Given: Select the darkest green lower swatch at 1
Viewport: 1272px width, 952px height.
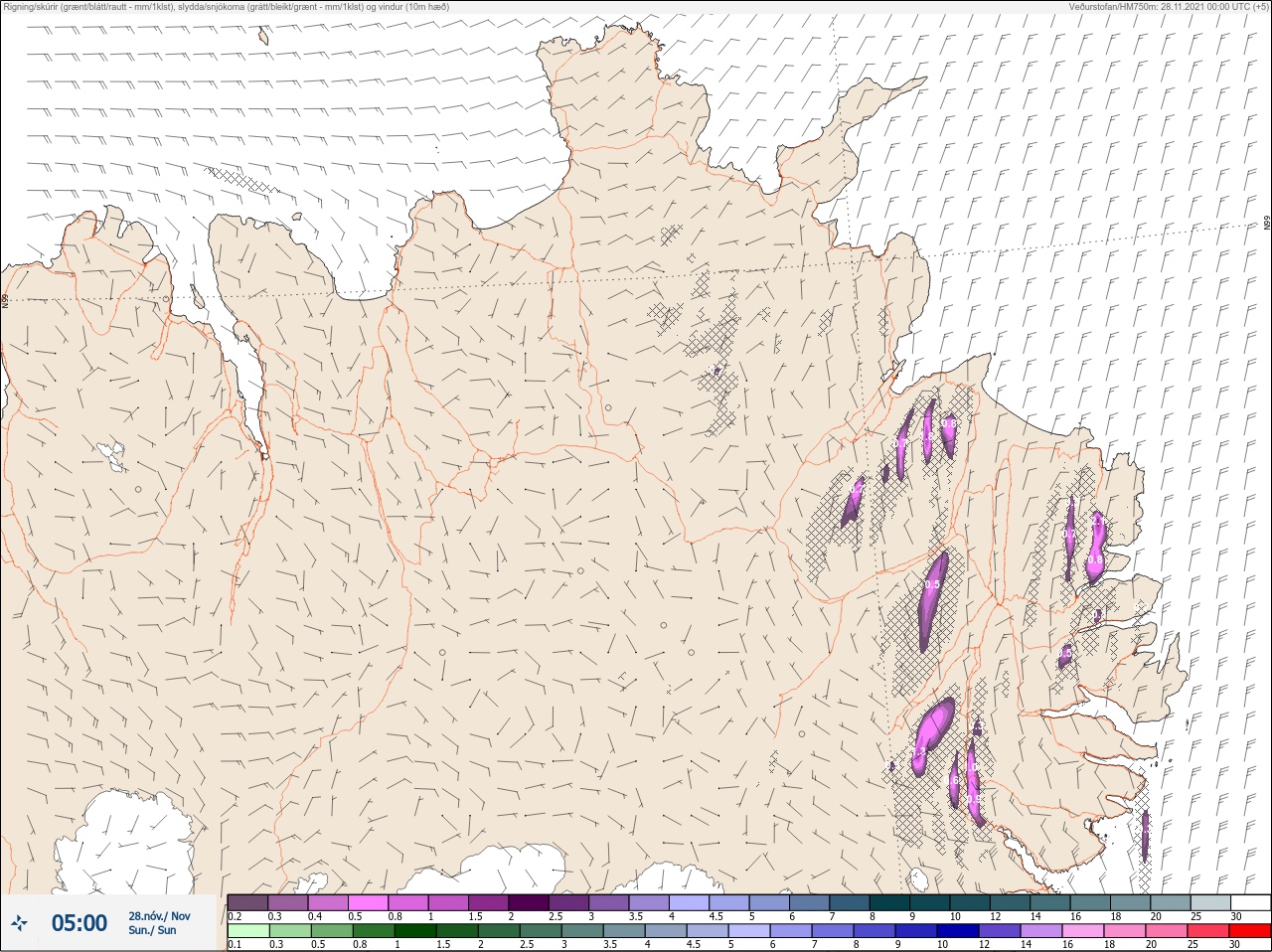Looking at the screenshot, I should pyautogui.click(x=415, y=931).
